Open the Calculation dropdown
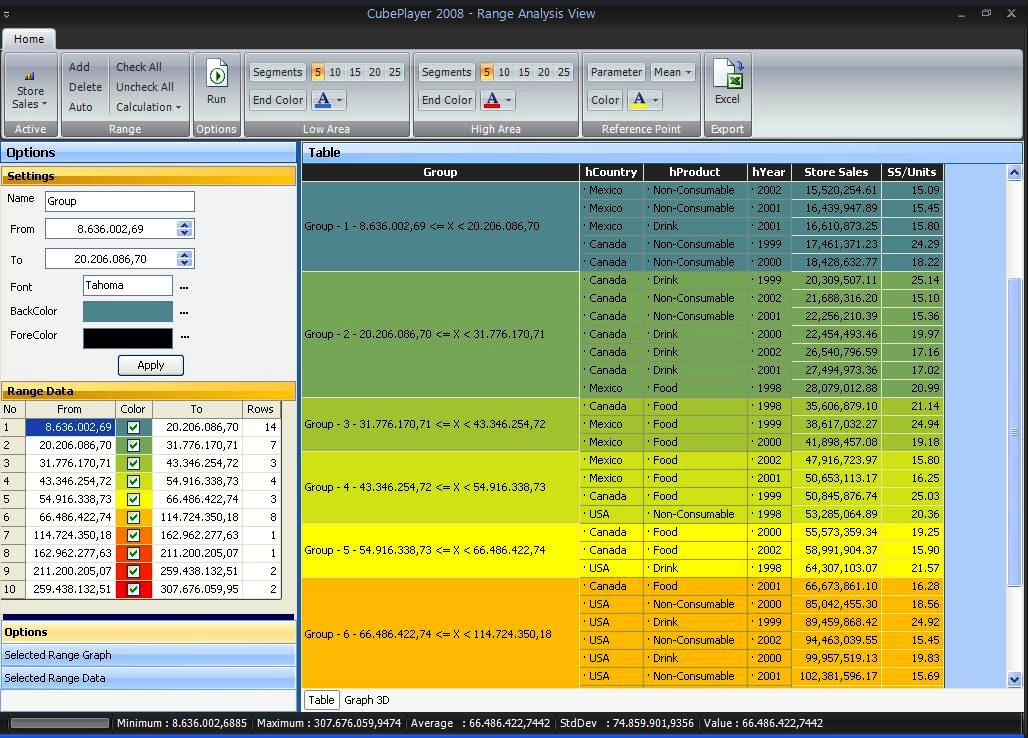Viewport: 1028px width, 738px height. [x=148, y=107]
